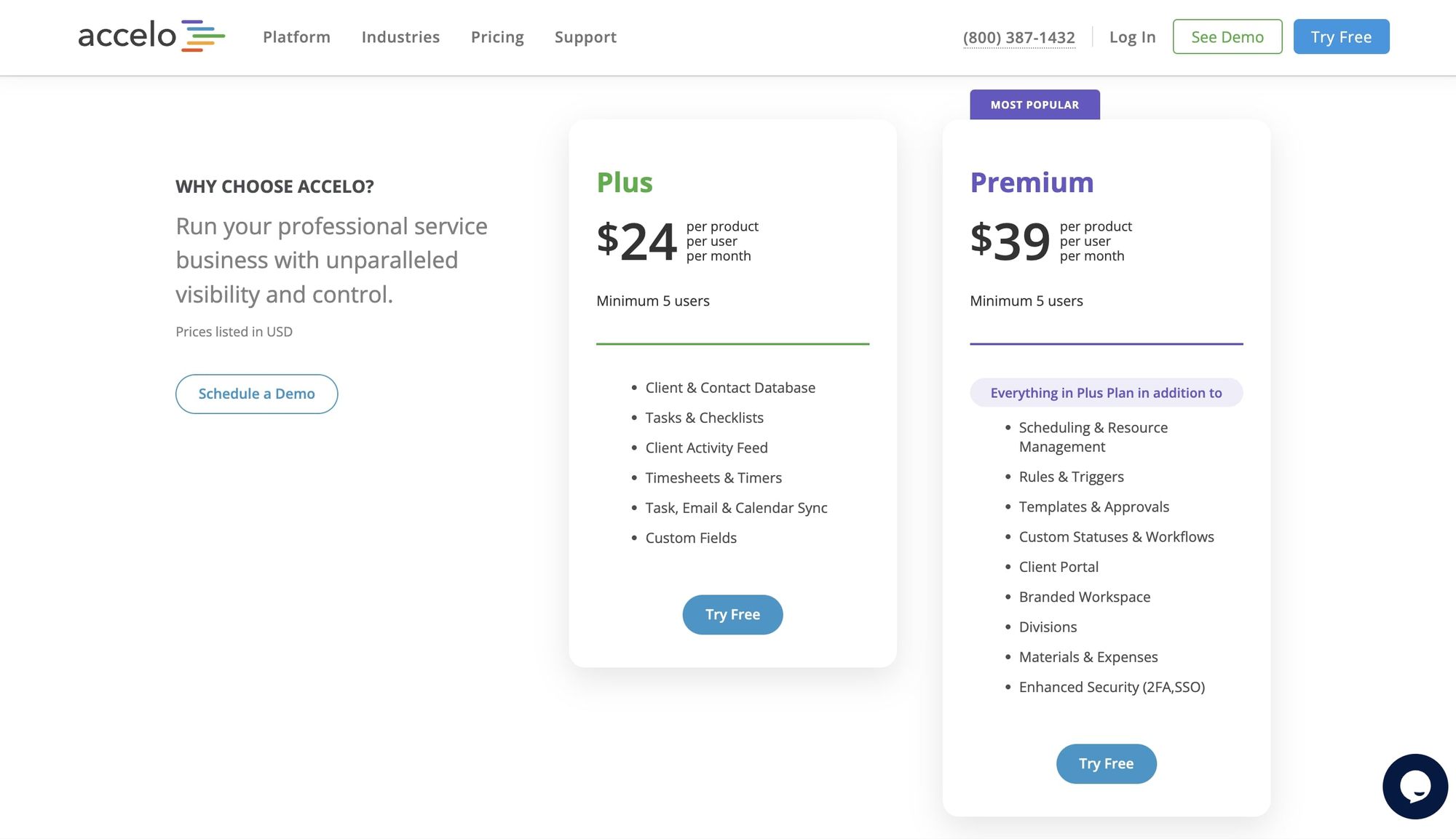Click the Industries navigation icon
This screenshot has width=1456, height=839.
(x=400, y=36)
